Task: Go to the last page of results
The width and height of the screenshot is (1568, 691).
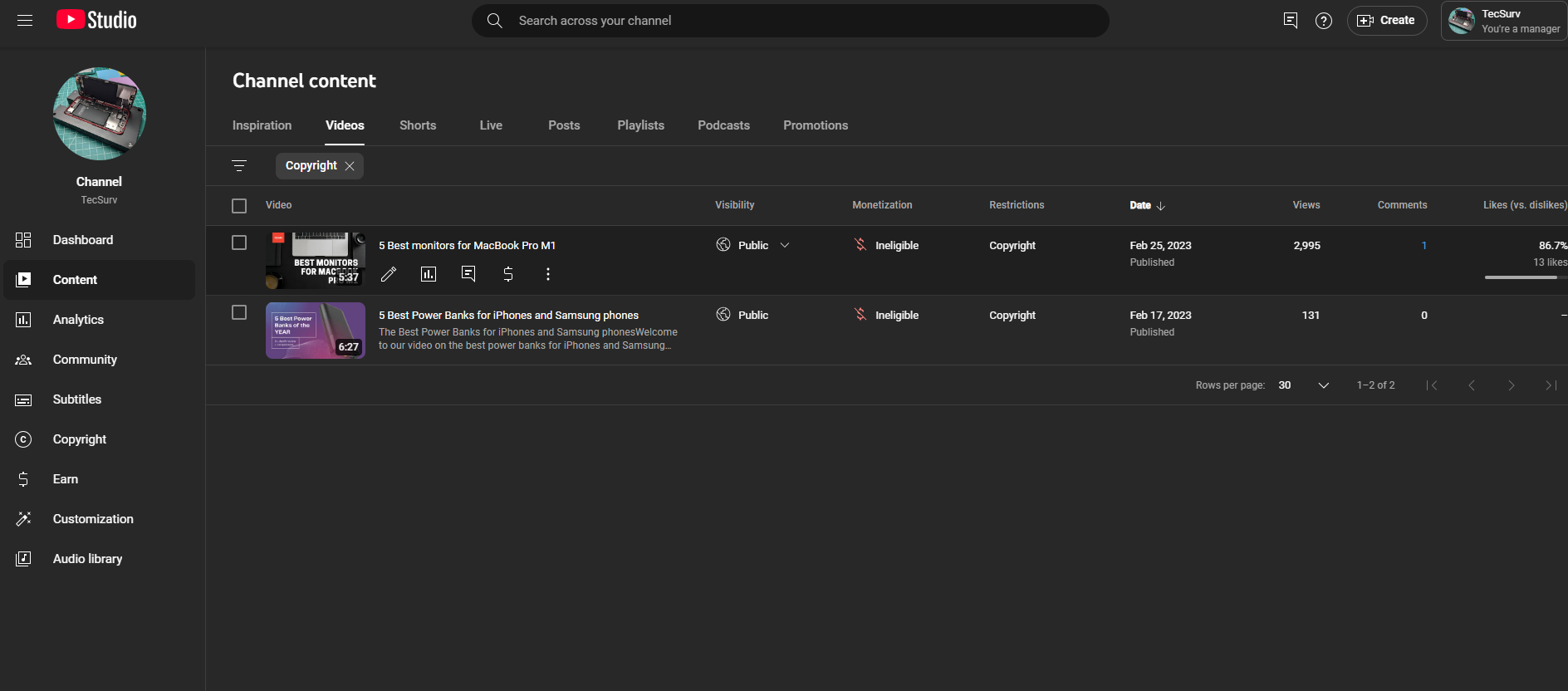Action: 1551,385
